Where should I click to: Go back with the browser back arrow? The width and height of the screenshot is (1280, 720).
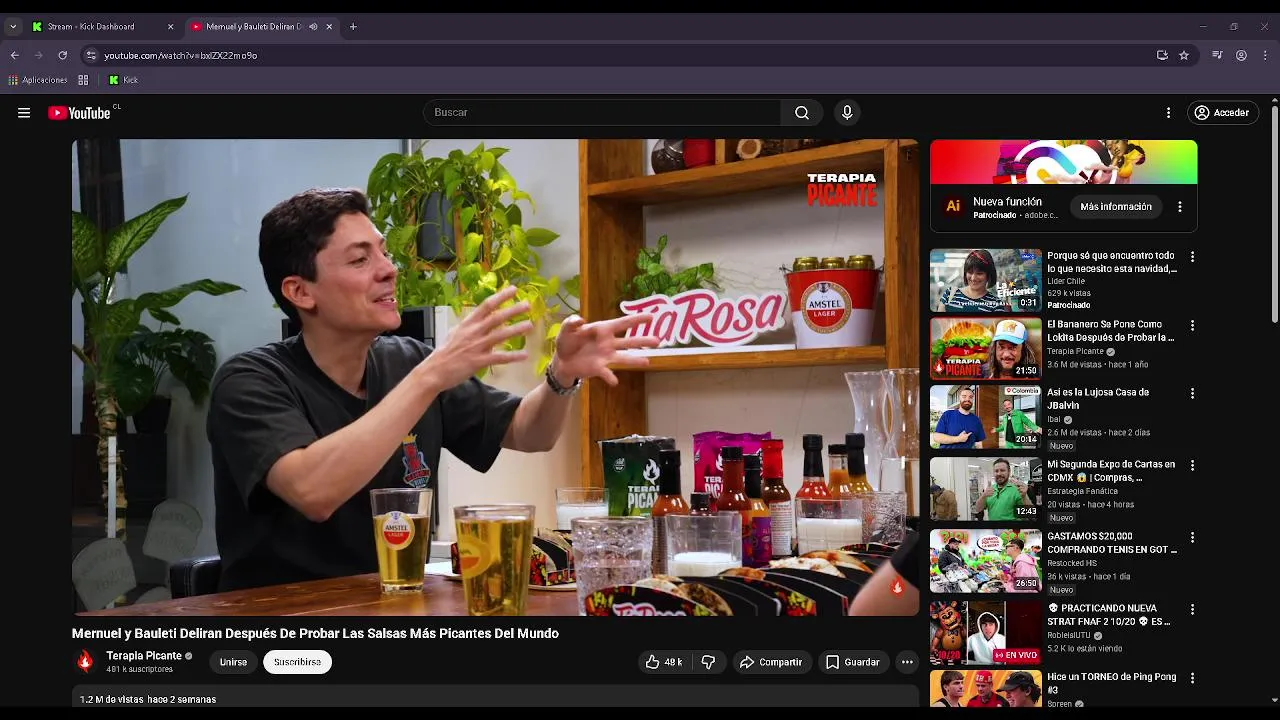click(14, 56)
